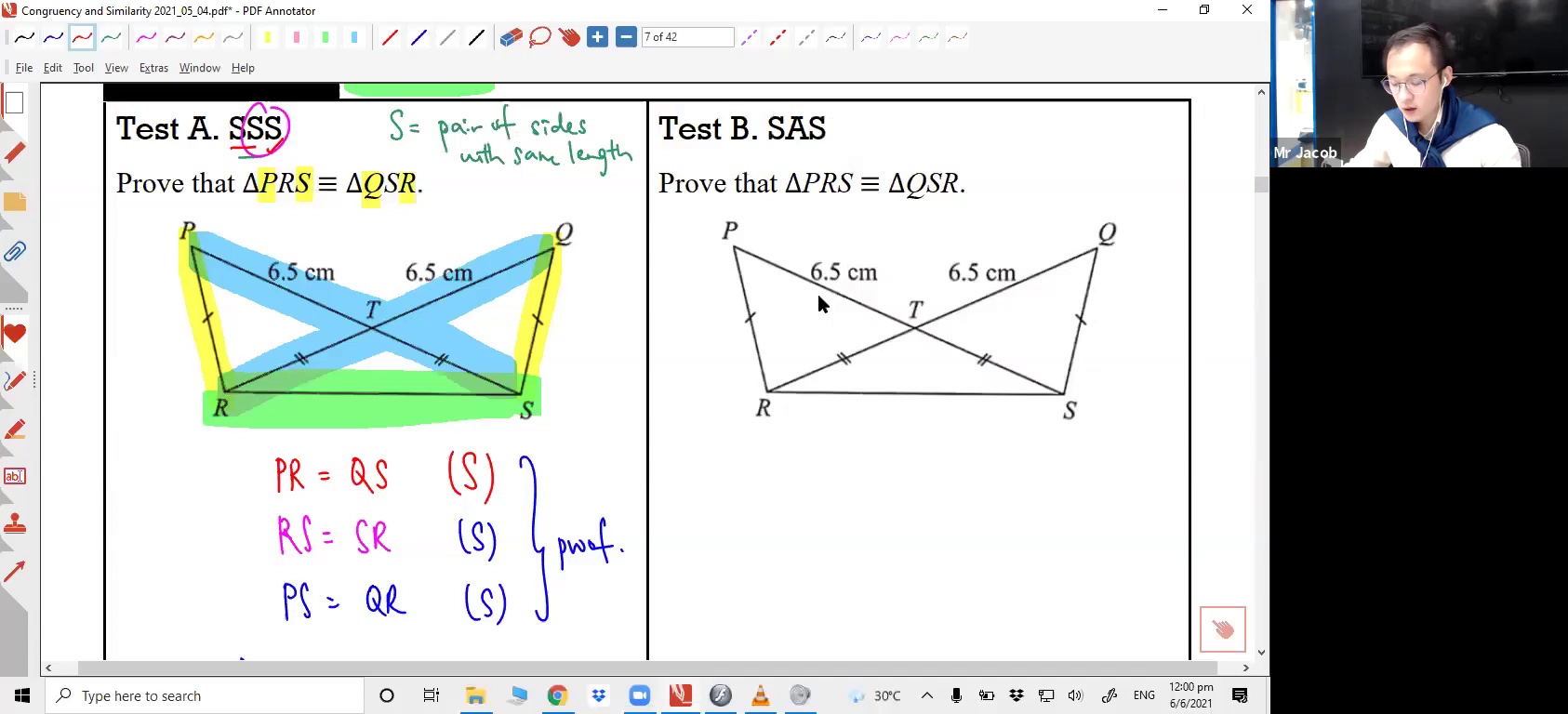Open the Window menu
Image resolution: width=1568 pixels, height=714 pixels.
(199, 68)
